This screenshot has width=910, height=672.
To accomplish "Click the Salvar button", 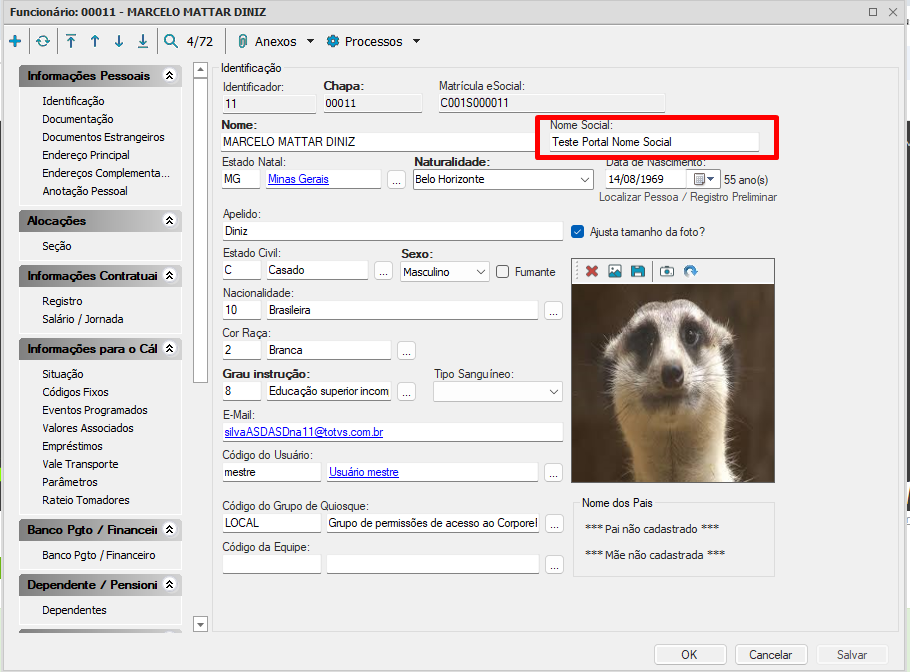I will click(x=852, y=655).
